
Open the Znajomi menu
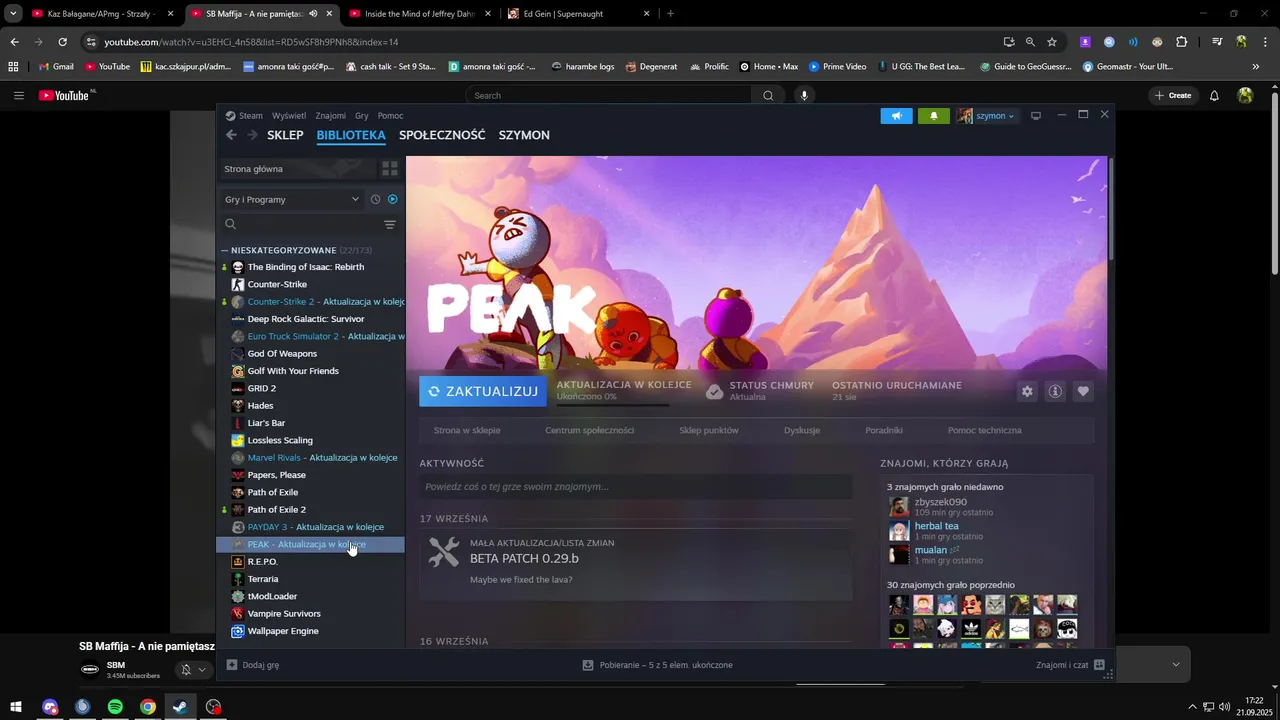[330, 116]
